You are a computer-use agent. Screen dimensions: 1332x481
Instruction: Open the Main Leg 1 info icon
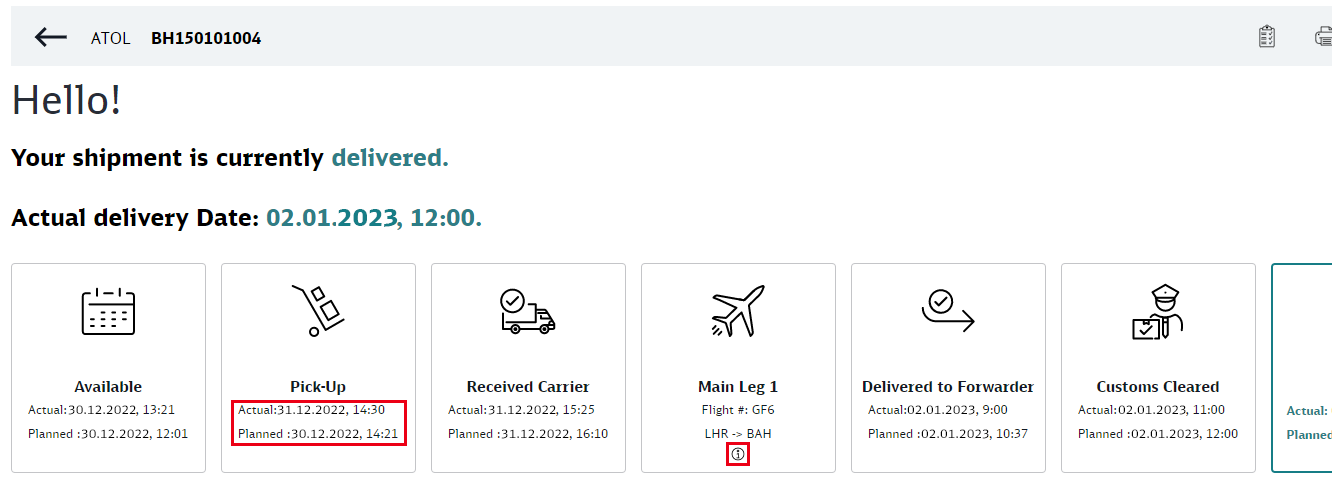coord(738,454)
